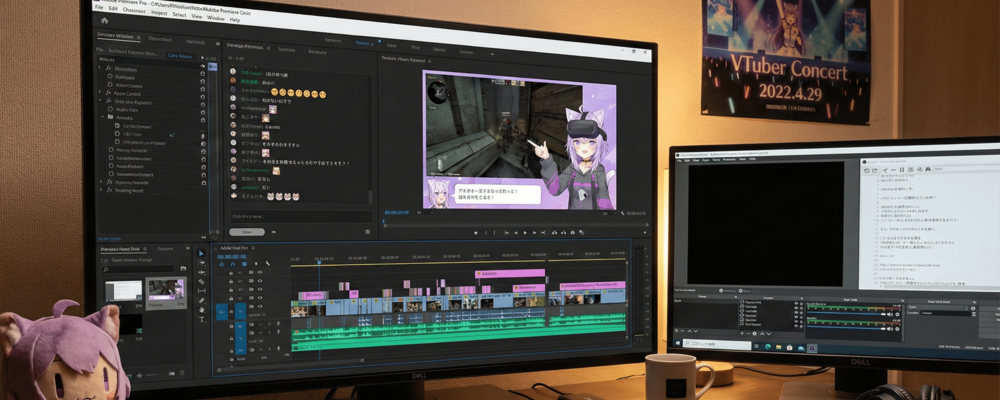The width and height of the screenshot is (1000, 400).
Task: Select the Slip tool
Action: (x=202, y=291)
